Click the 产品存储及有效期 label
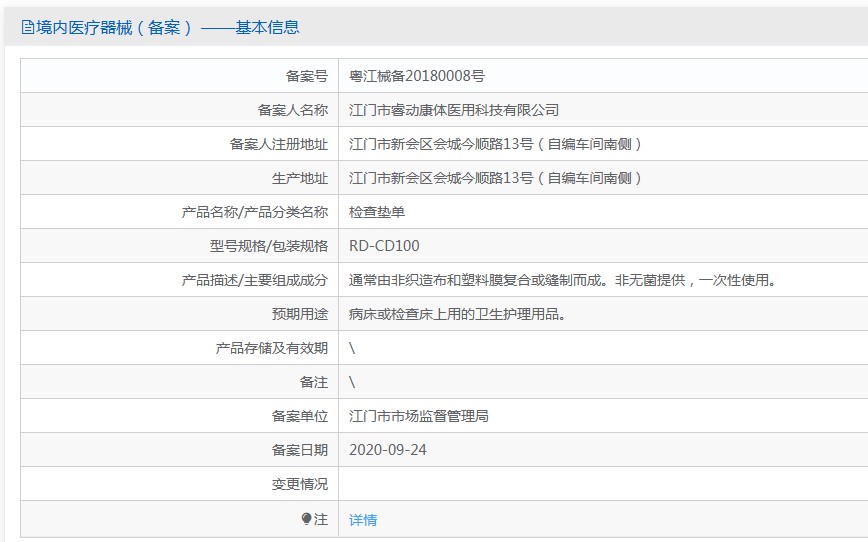This screenshot has width=868, height=542. [271, 348]
